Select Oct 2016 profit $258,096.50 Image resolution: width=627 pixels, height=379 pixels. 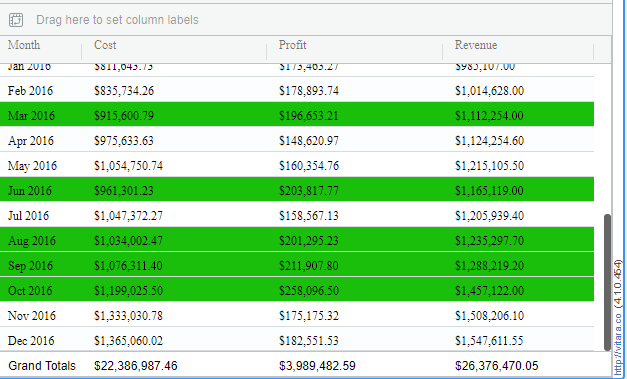(x=309, y=291)
